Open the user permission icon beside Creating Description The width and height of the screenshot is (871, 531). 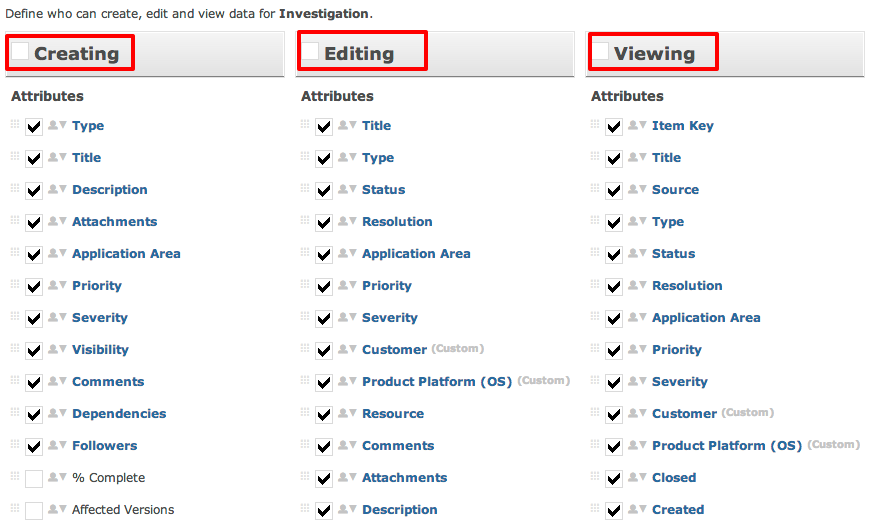[57, 189]
